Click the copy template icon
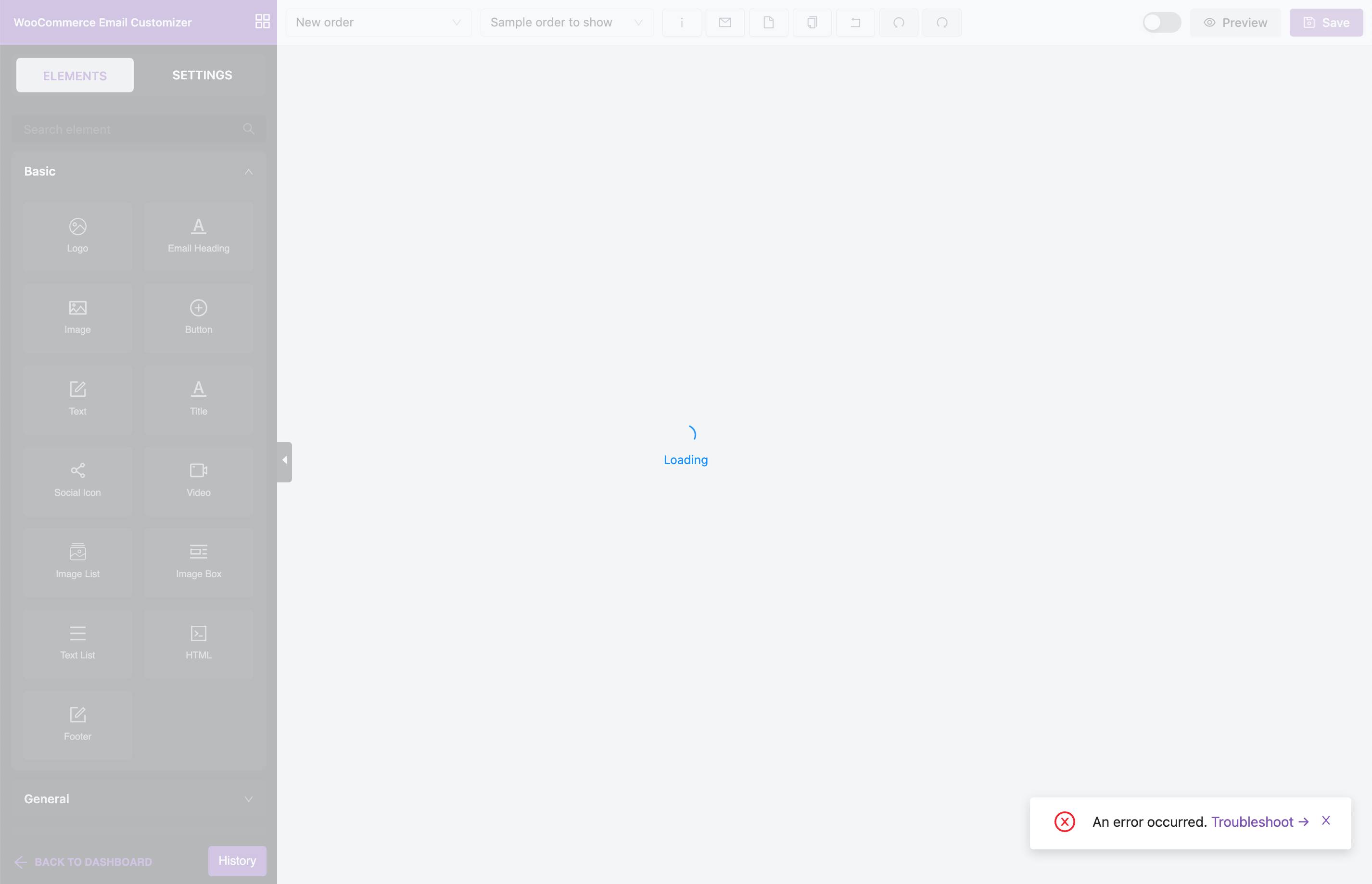This screenshot has width=1372, height=884. (812, 23)
